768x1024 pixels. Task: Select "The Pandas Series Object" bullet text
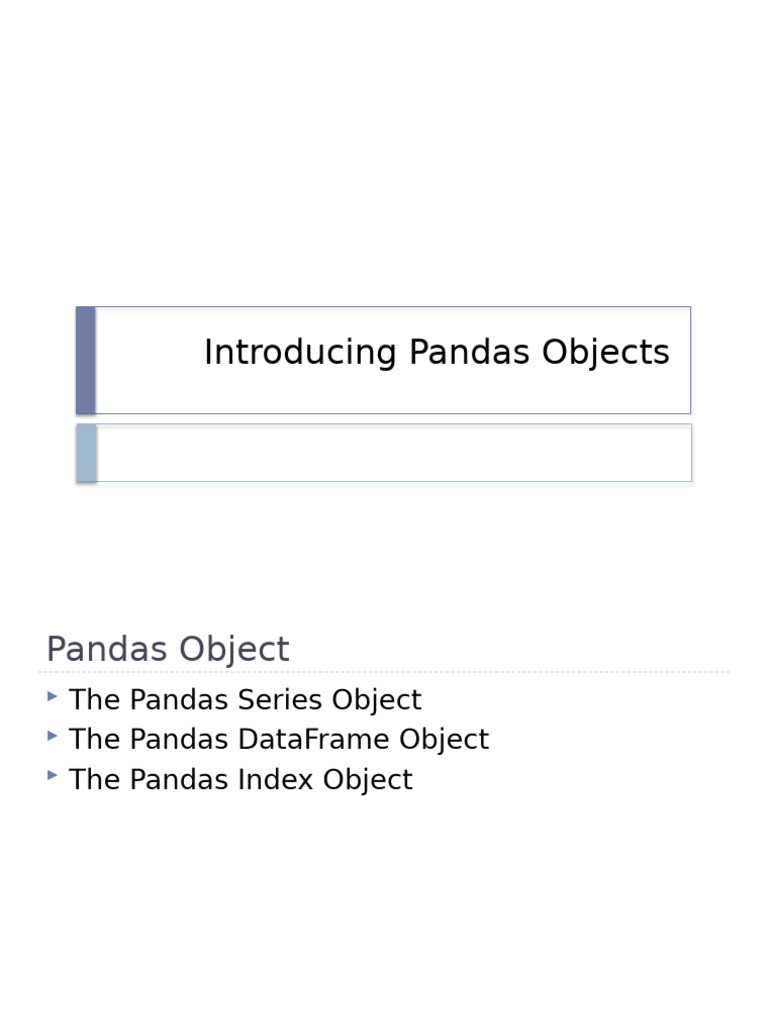click(245, 700)
